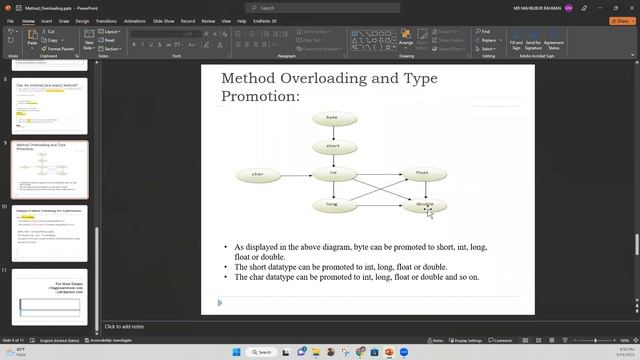Click the Paste clipboard icon
The image size is (640, 360).
pos(32,35)
